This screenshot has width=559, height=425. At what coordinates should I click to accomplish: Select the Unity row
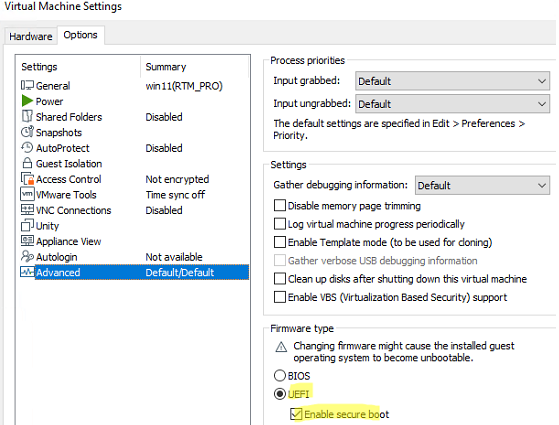(x=134, y=226)
